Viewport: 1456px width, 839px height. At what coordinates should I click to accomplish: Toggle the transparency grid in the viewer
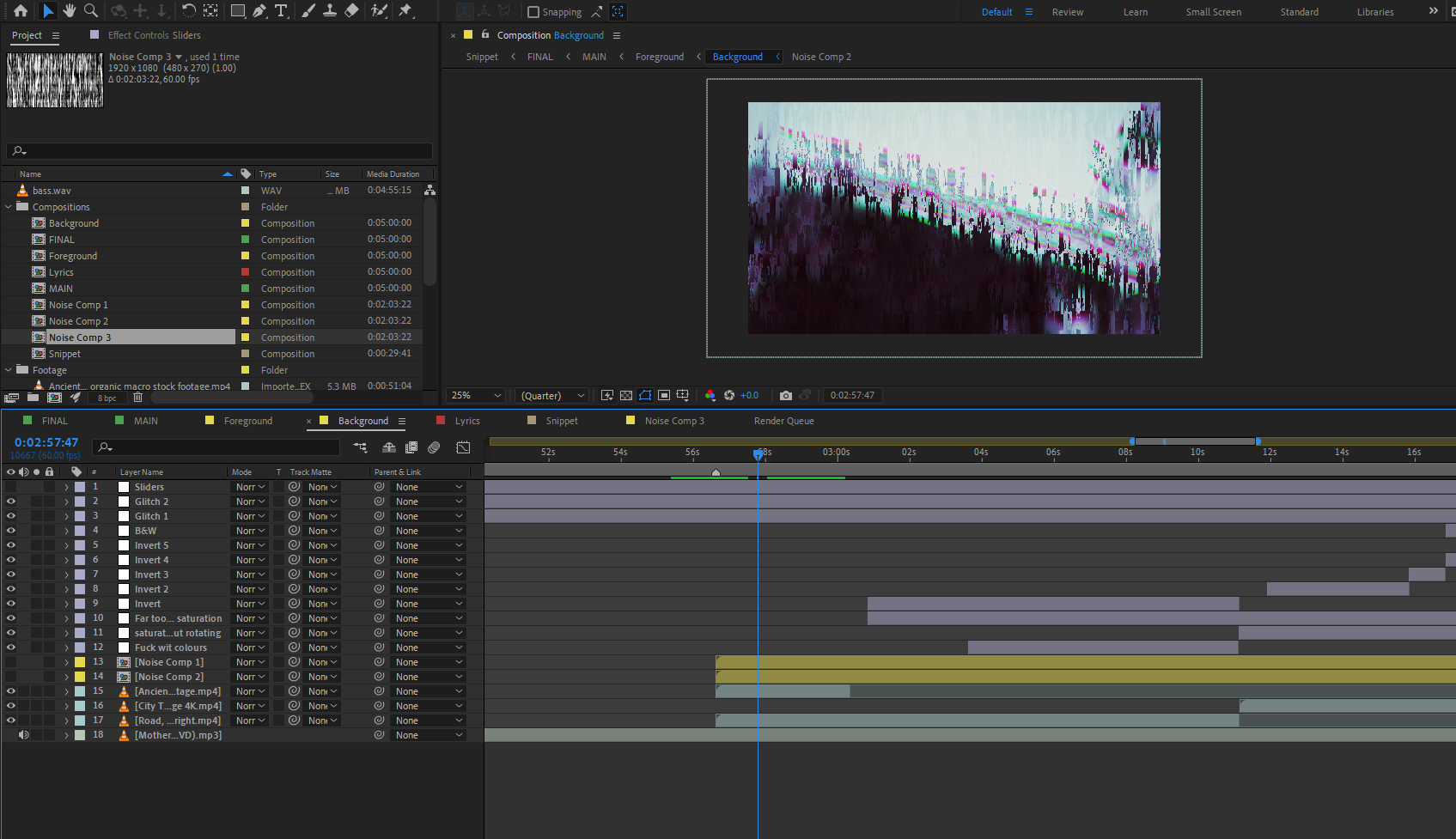pyautogui.click(x=626, y=395)
